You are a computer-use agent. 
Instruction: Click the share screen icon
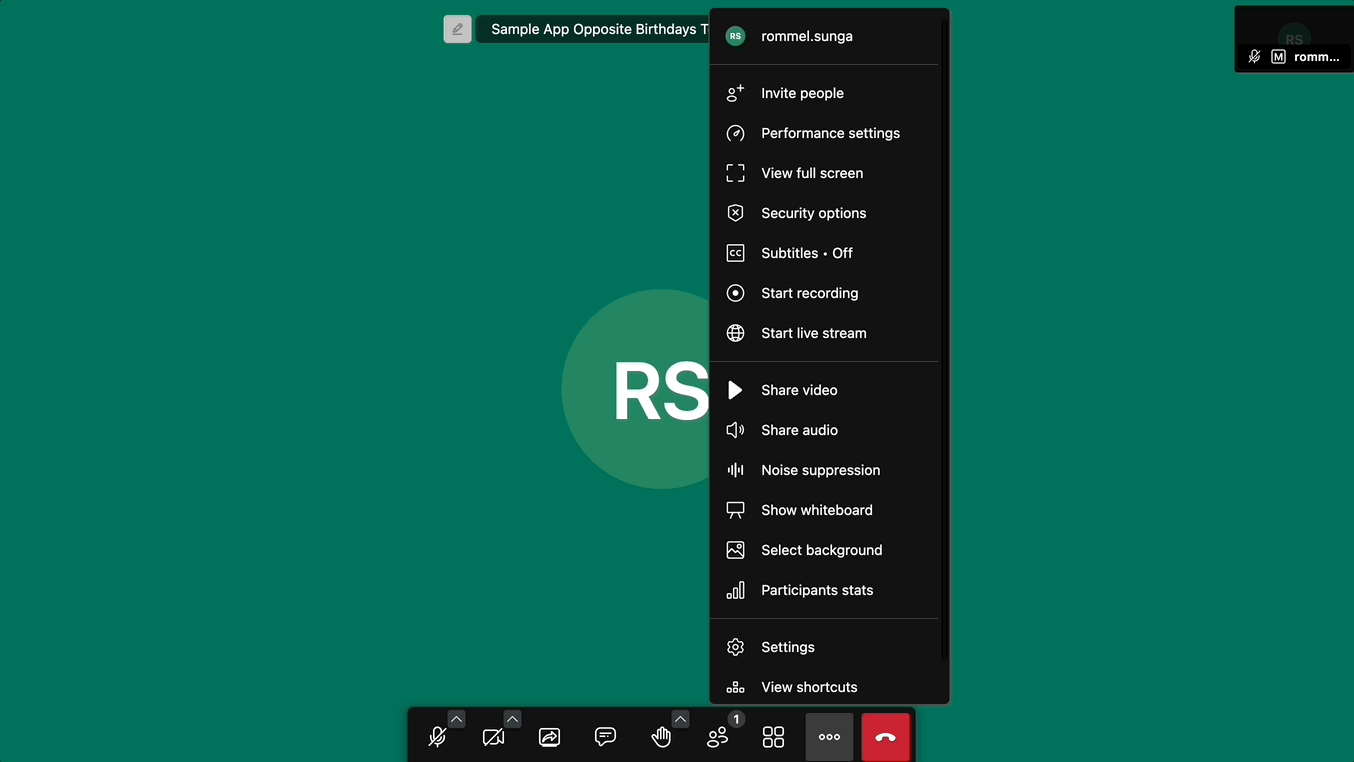(549, 737)
